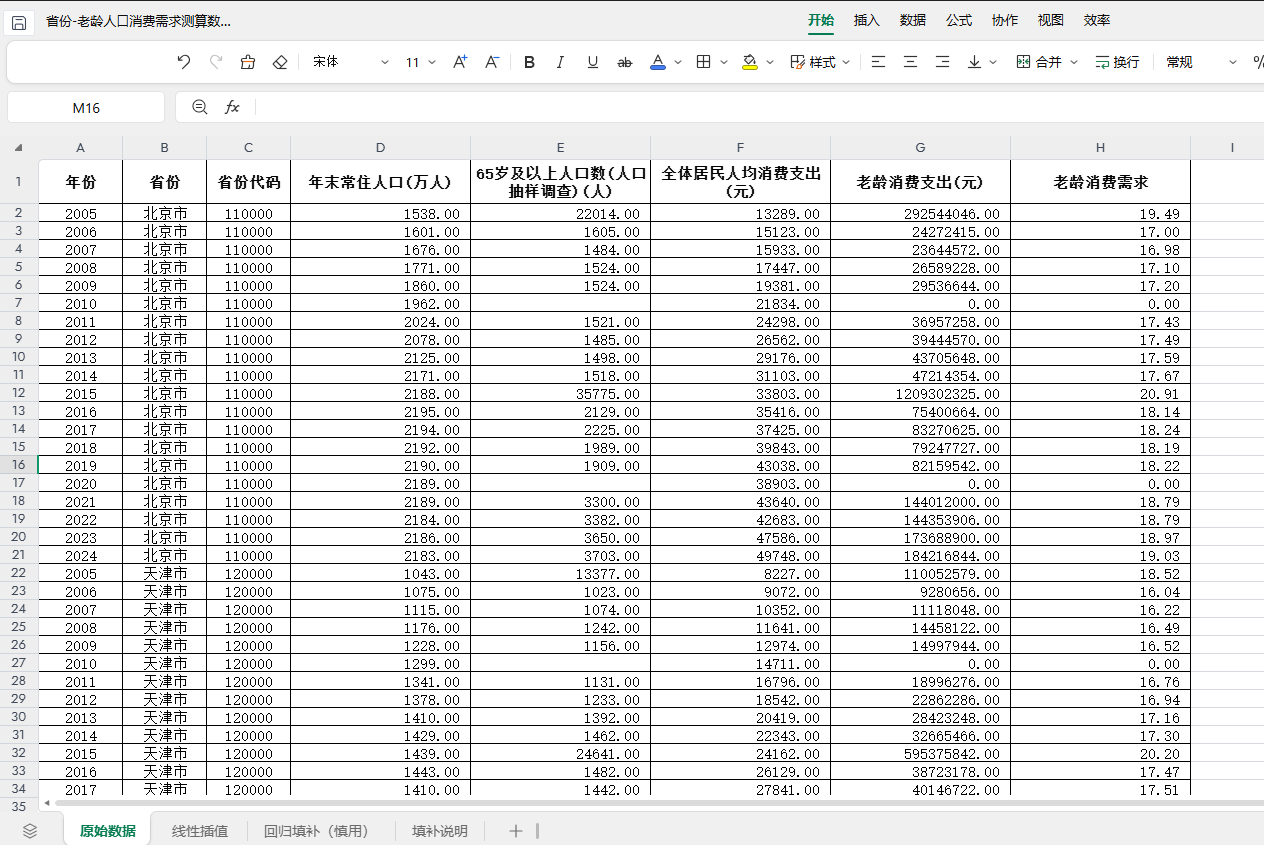The width and height of the screenshot is (1264, 845).
Task: Click the horizontal scrollbar left arrow
Action: pos(46,803)
